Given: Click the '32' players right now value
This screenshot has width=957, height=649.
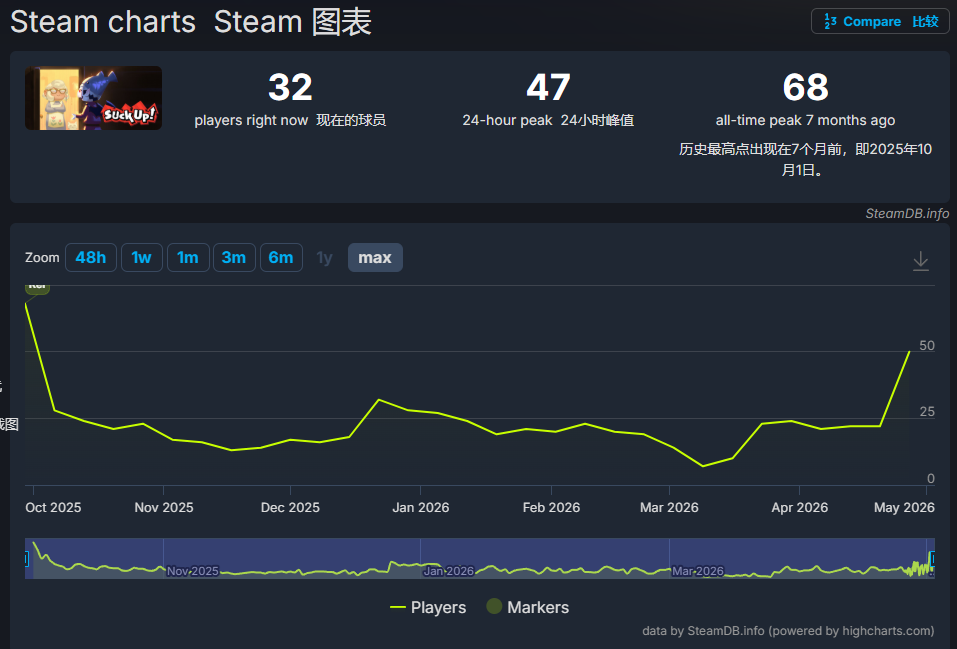Looking at the screenshot, I should pyautogui.click(x=290, y=87).
